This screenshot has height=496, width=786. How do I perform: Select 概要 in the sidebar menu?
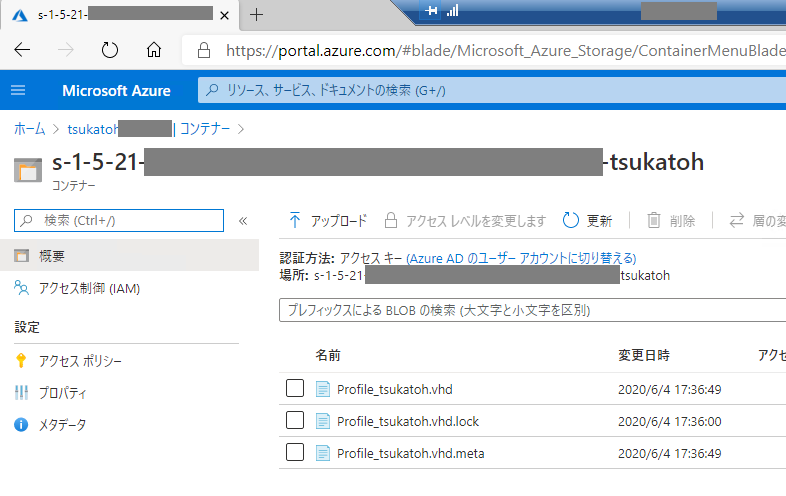129,256
